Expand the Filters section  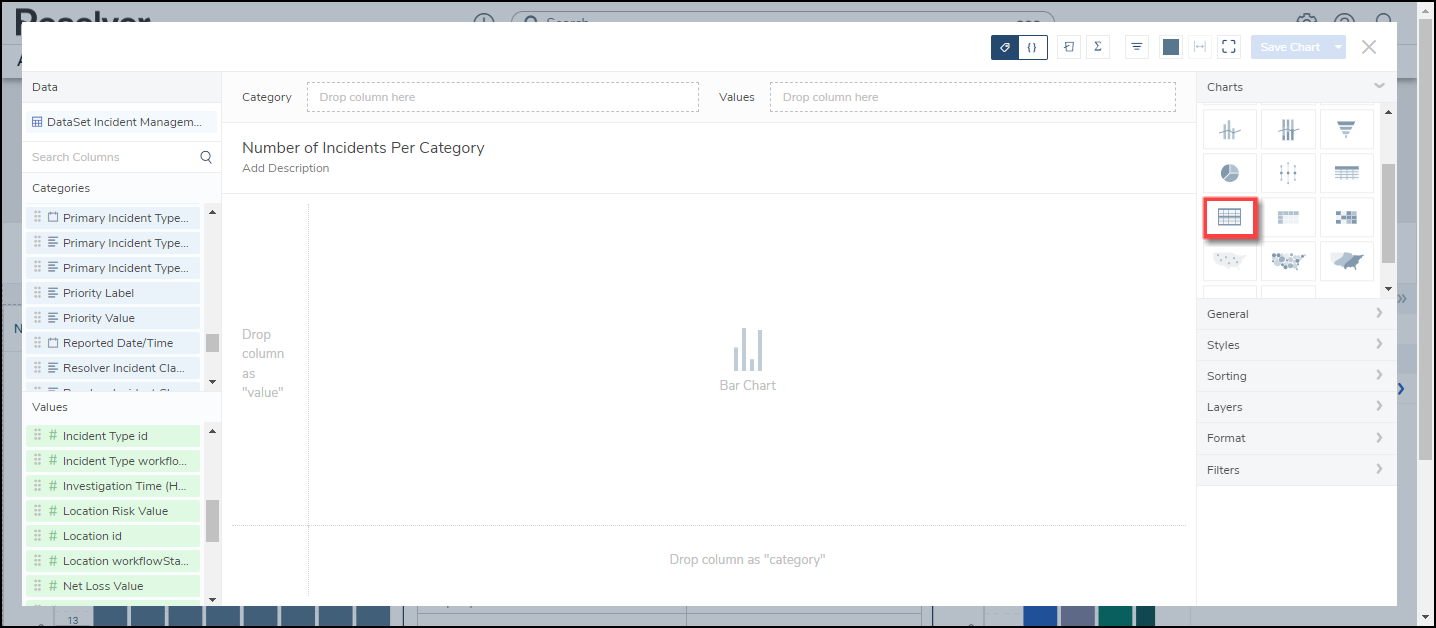1296,470
